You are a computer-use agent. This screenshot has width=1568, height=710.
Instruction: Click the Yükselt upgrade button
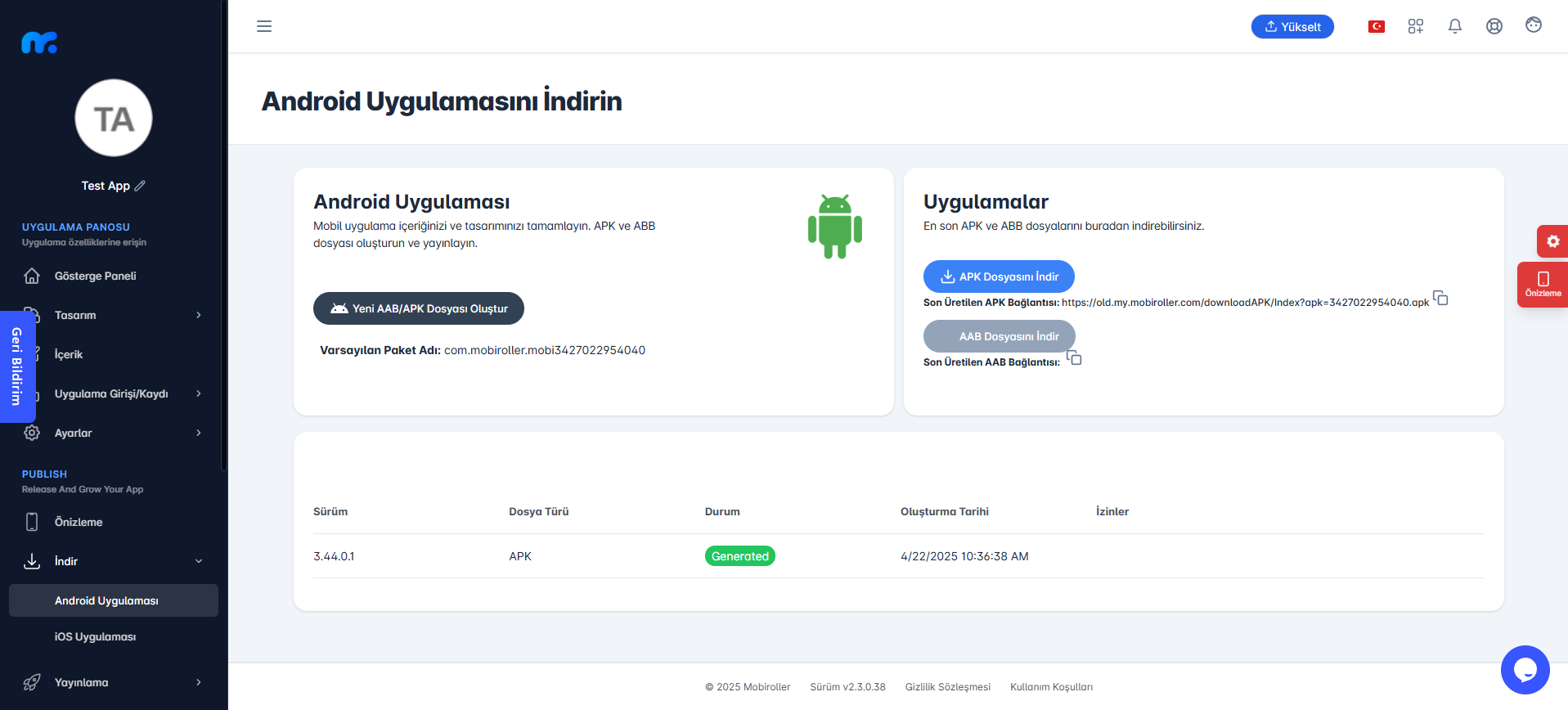point(1292,27)
